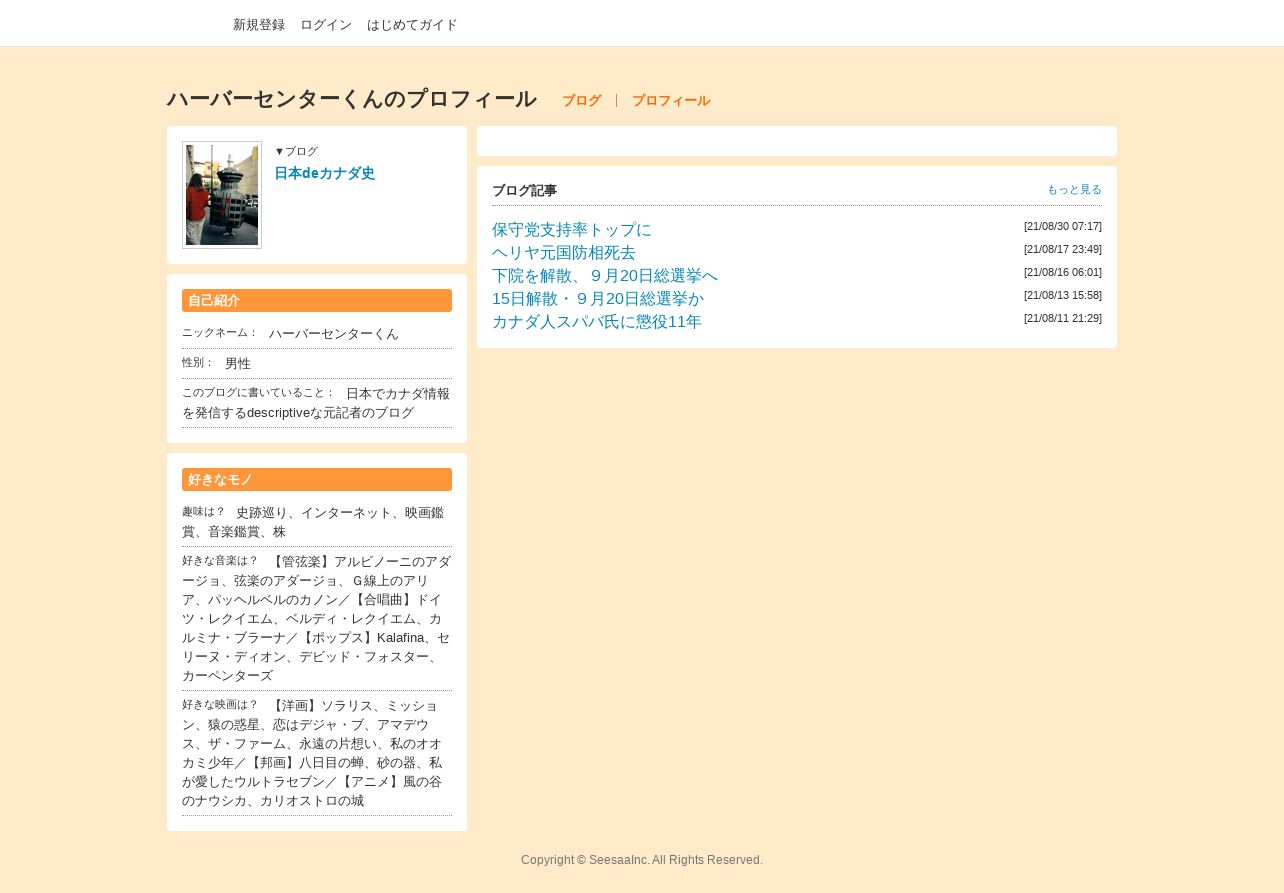This screenshot has width=1284, height=893.
Task: Select the date [21/08/13 15:58]
Action: point(1063,296)
